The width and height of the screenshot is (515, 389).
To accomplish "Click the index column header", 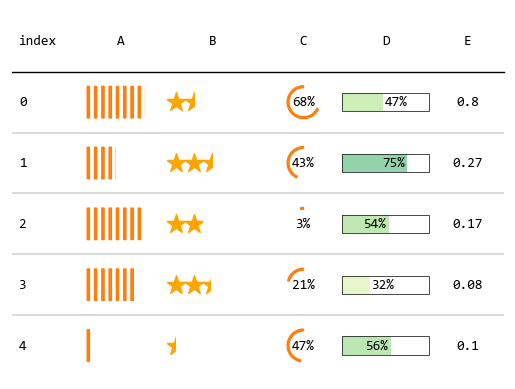I will [x=38, y=41].
